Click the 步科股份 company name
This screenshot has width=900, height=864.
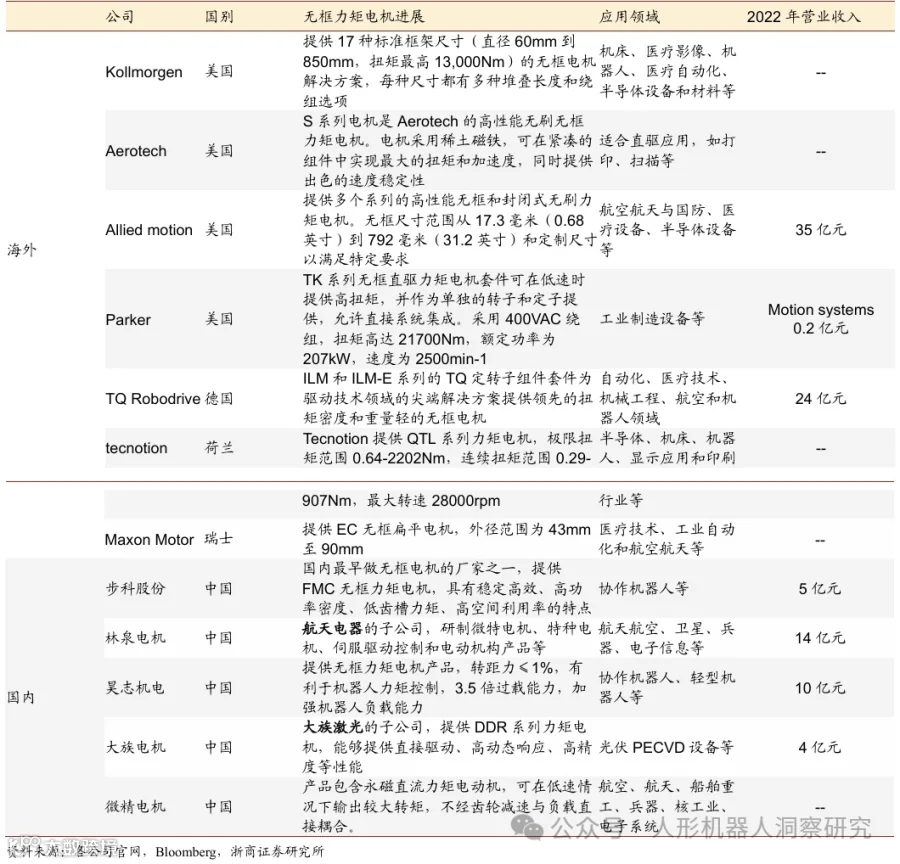pos(135,588)
